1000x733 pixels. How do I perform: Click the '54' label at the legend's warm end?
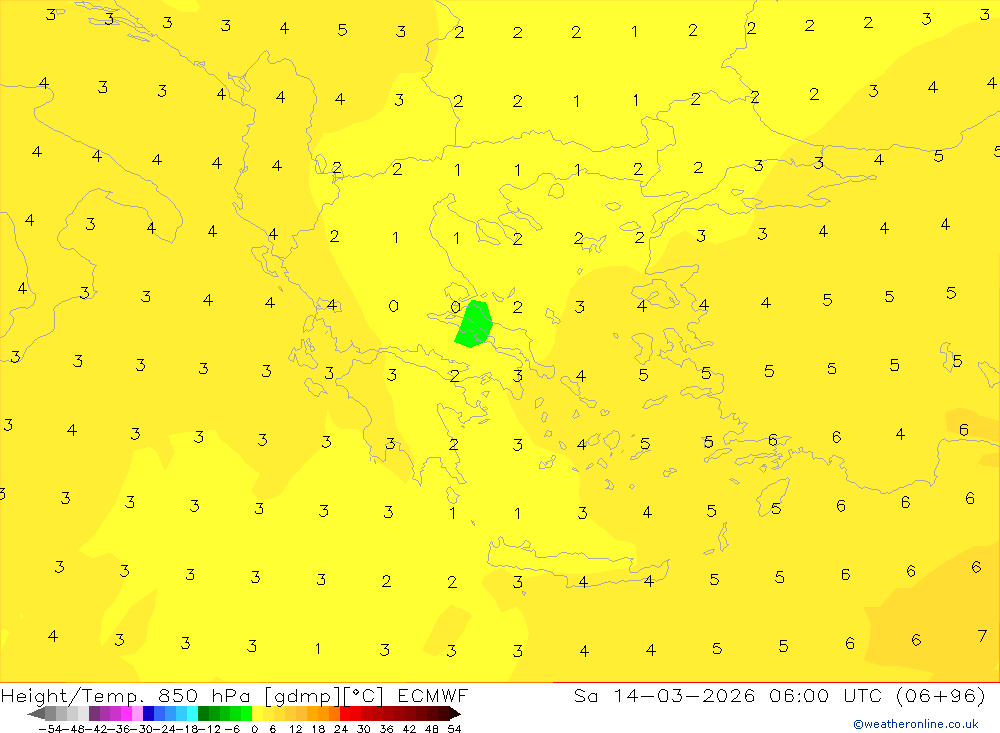pyautogui.click(x=454, y=729)
